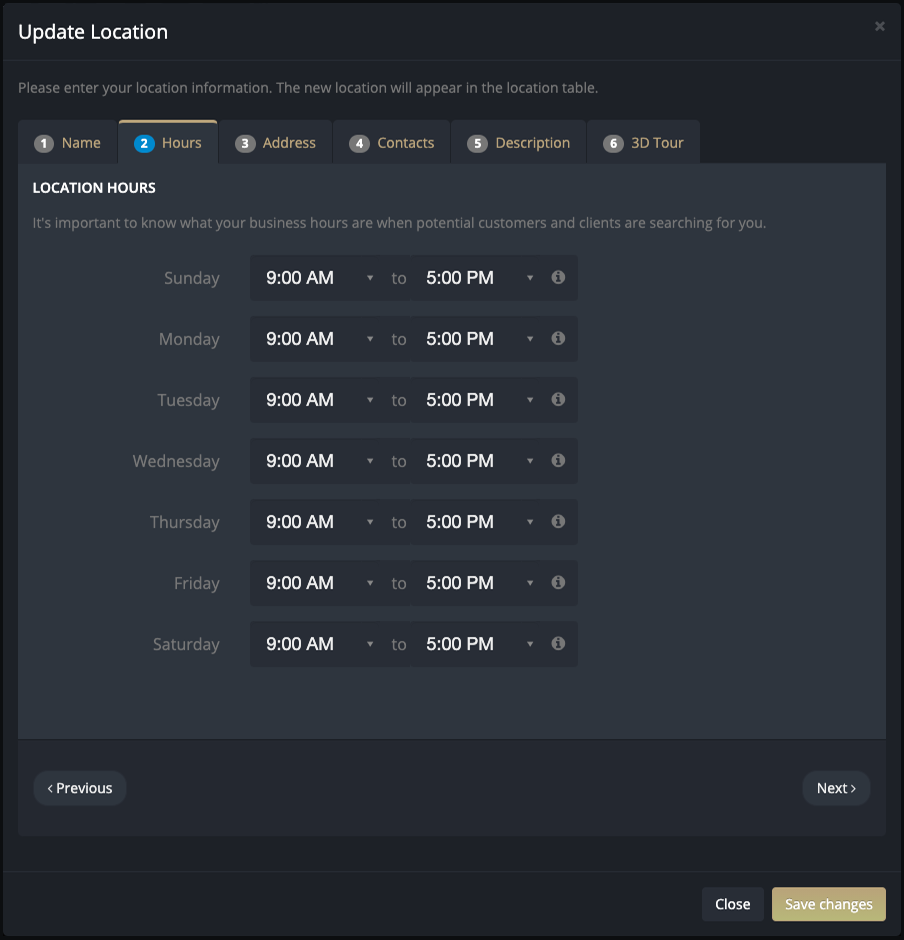Image resolution: width=904 pixels, height=940 pixels.
Task: Click the info icon for Saturday hours
Action: [558, 644]
